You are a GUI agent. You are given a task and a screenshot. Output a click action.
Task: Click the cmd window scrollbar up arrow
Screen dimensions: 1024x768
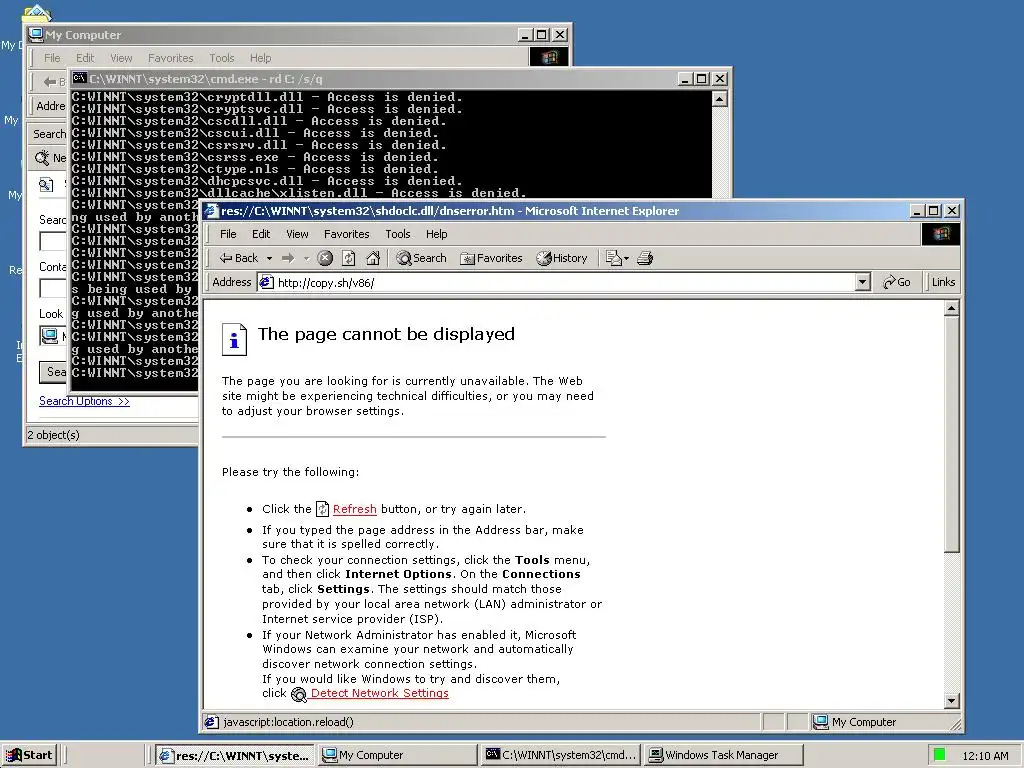pyautogui.click(x=719, y=99)
